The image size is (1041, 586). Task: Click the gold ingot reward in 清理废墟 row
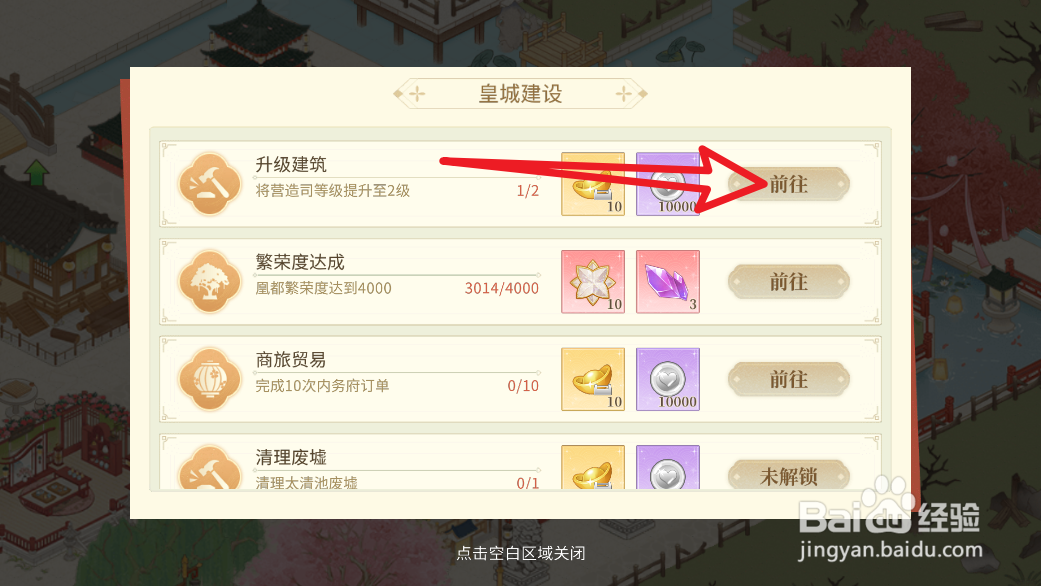tap(593, 467)
